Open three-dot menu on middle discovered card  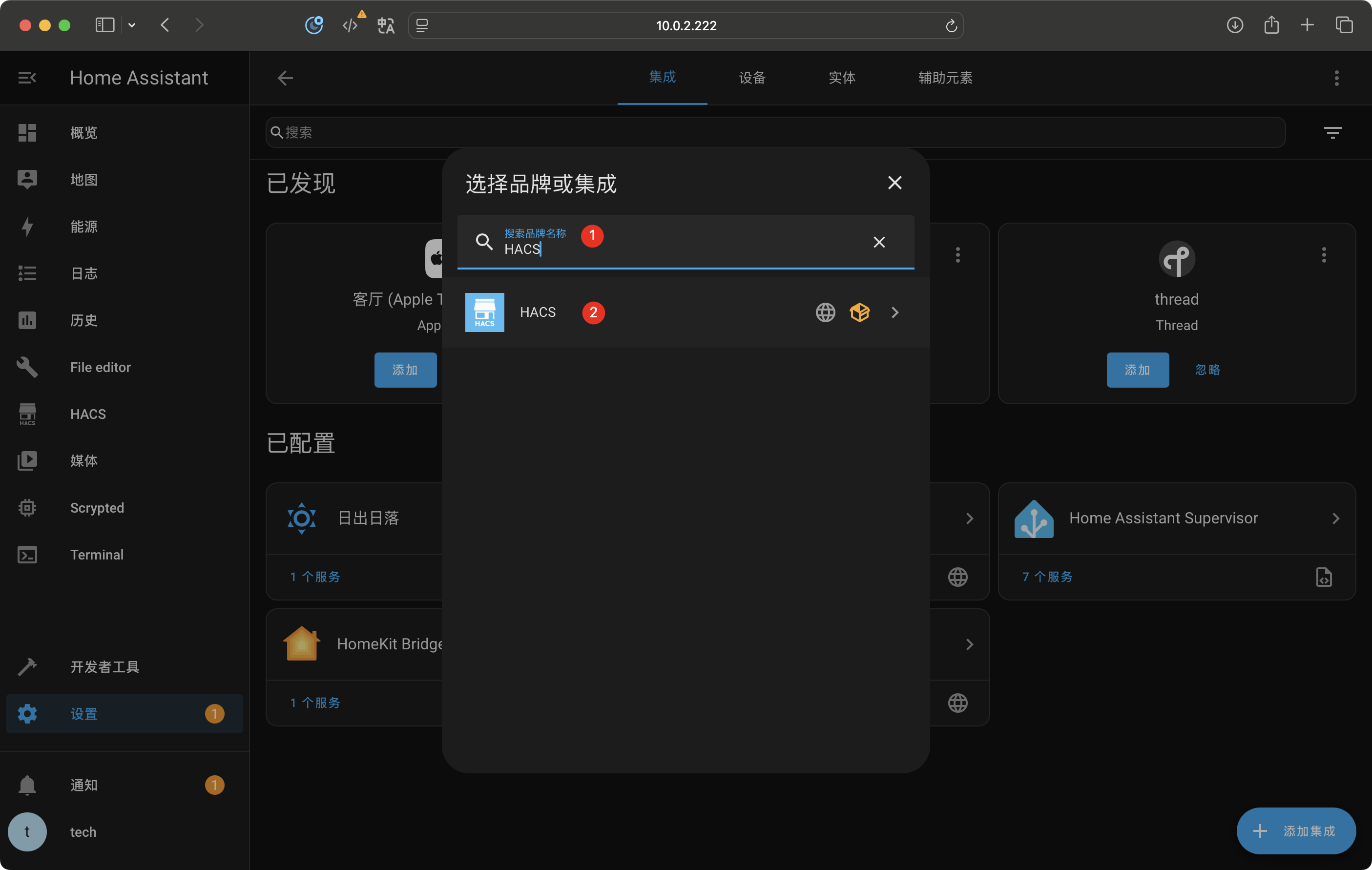click(958, 255)
